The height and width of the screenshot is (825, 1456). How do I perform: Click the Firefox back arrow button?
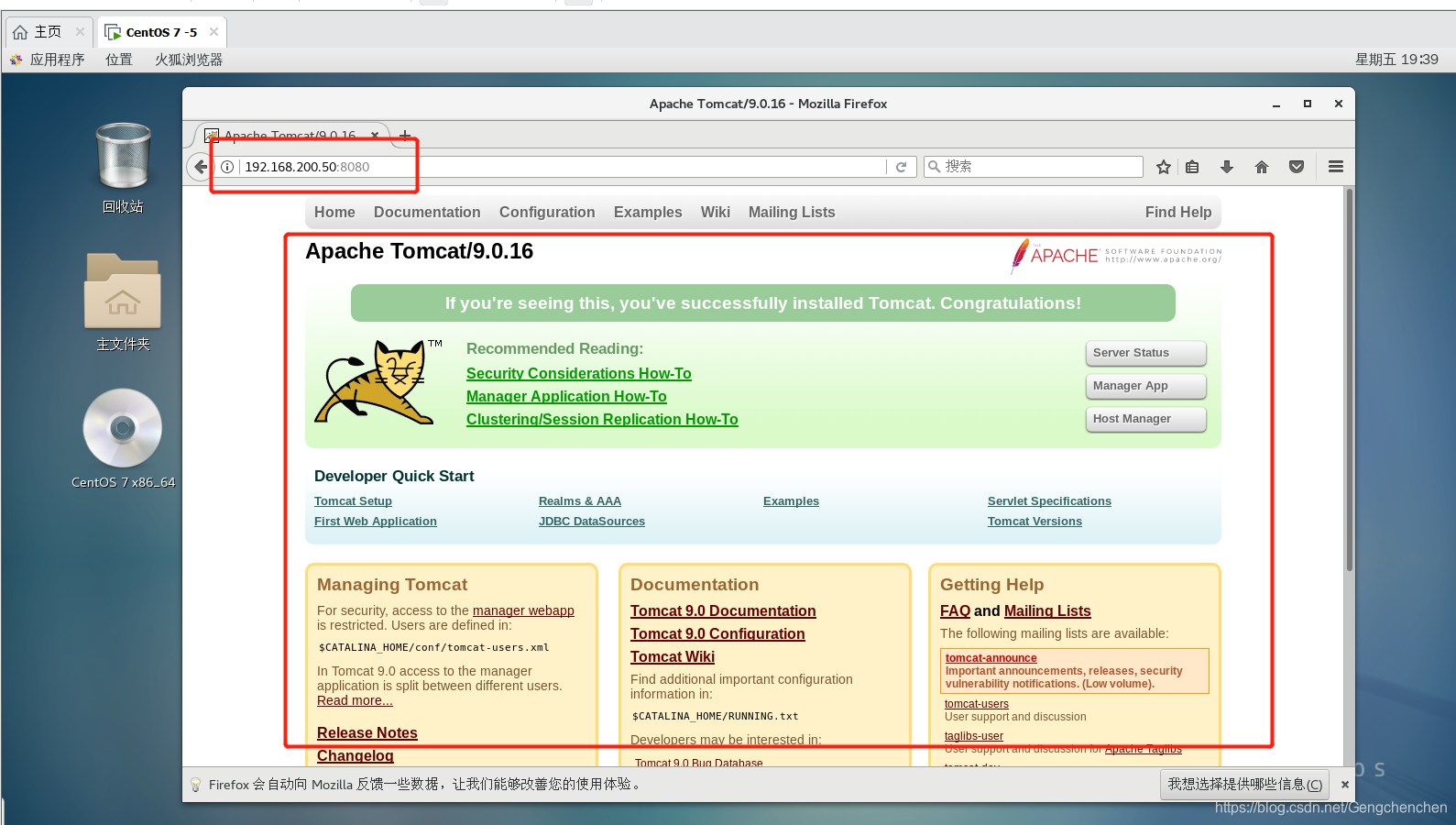click(x=201, y=167)
